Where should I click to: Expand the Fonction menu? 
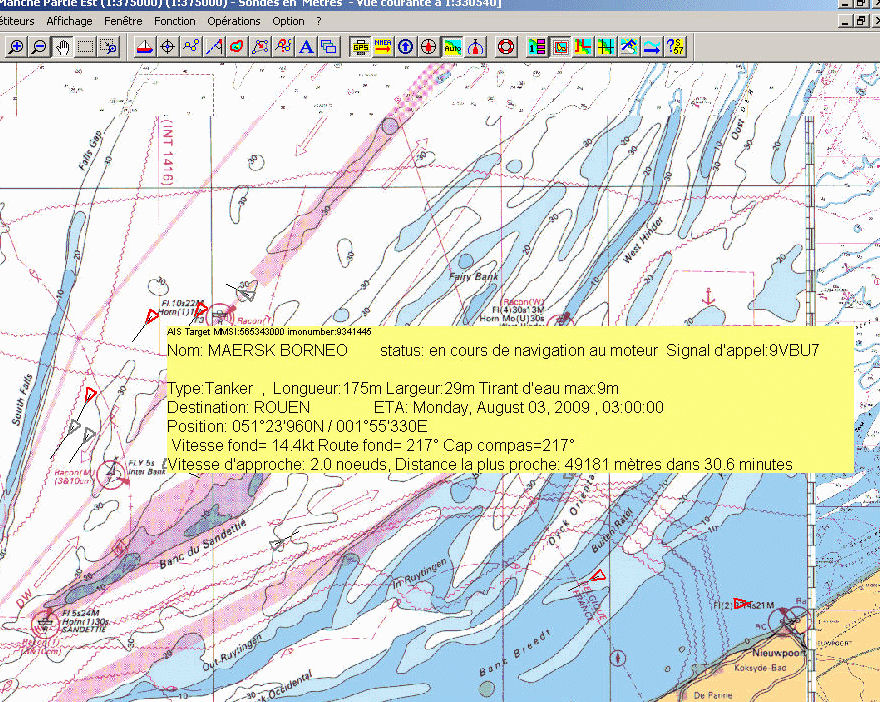coord(175,21)
